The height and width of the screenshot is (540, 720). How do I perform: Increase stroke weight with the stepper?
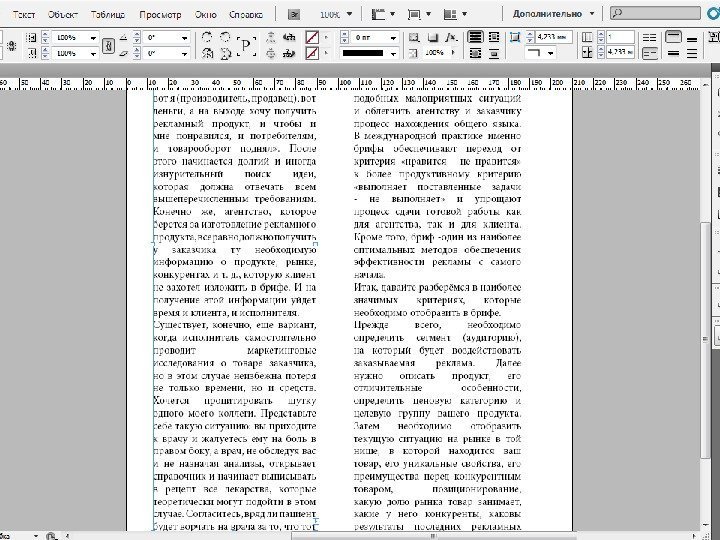pyautogui.click(x=345, y=35)
